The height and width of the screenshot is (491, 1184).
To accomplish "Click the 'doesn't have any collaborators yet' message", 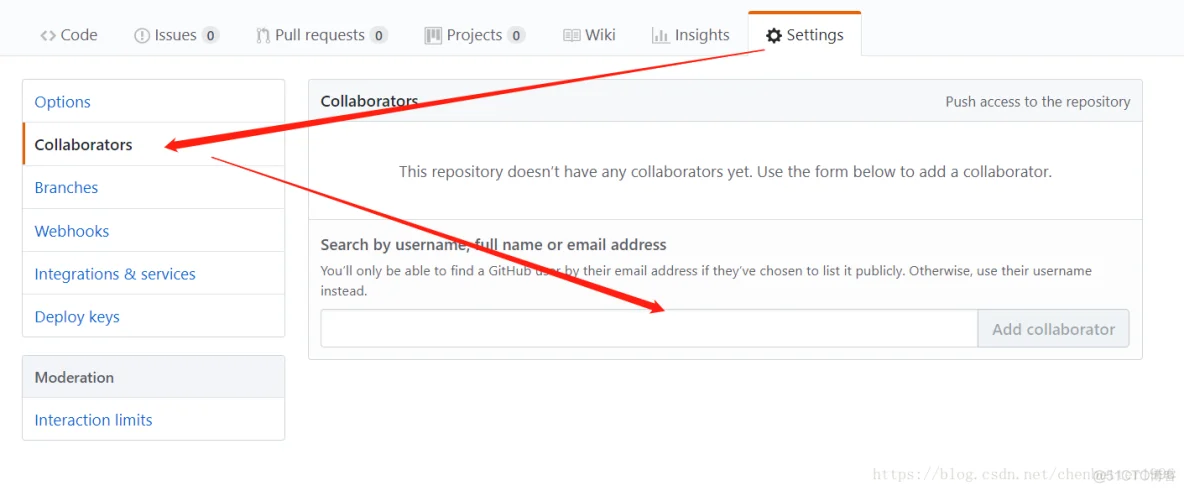I will click(725, 171).
